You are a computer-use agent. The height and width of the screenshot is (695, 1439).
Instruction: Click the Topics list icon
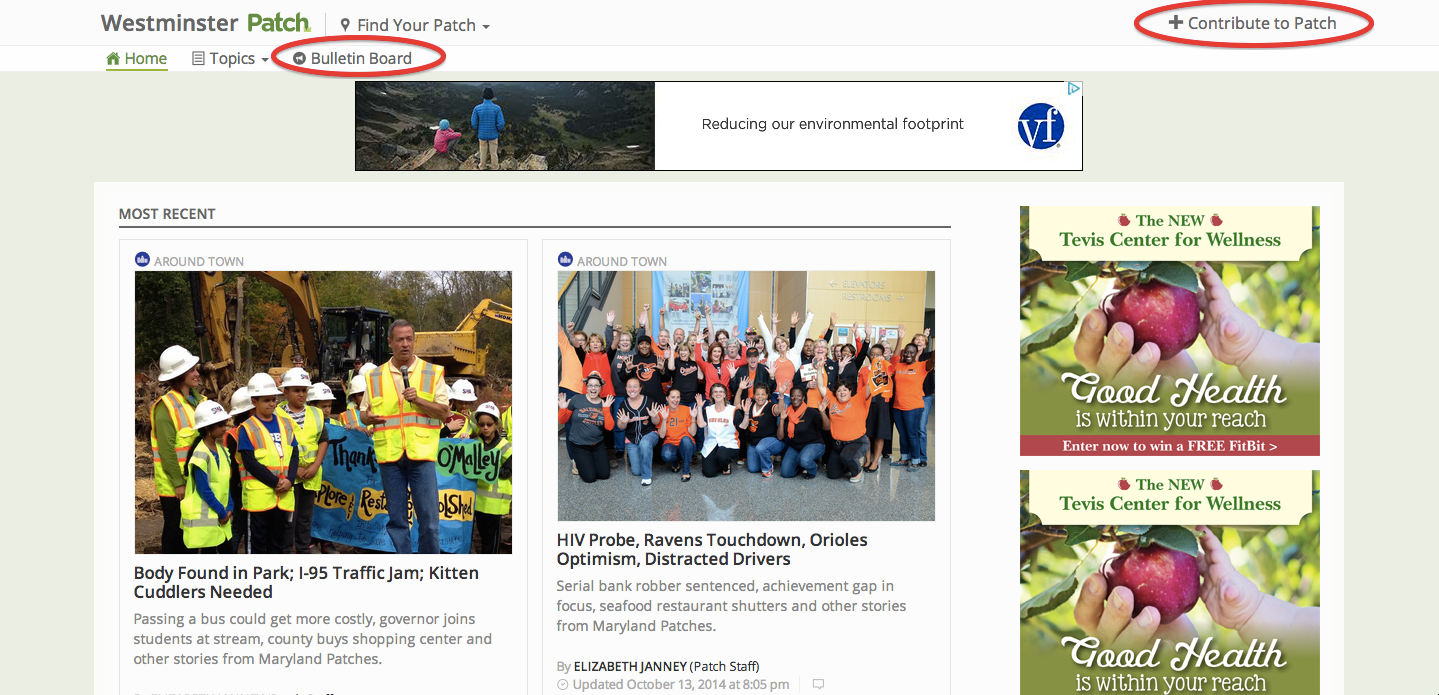198,59
